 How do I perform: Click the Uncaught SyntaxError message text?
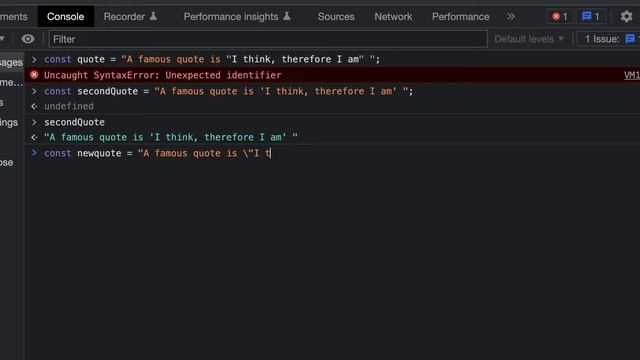(162, 75)
